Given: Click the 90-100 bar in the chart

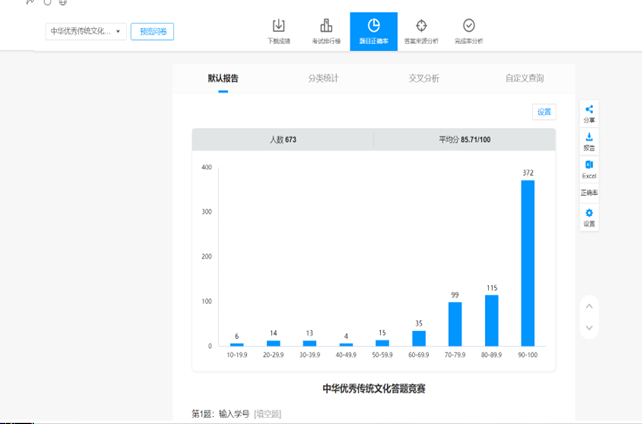Looking at the screenshot, I should [x=527, y=263].
